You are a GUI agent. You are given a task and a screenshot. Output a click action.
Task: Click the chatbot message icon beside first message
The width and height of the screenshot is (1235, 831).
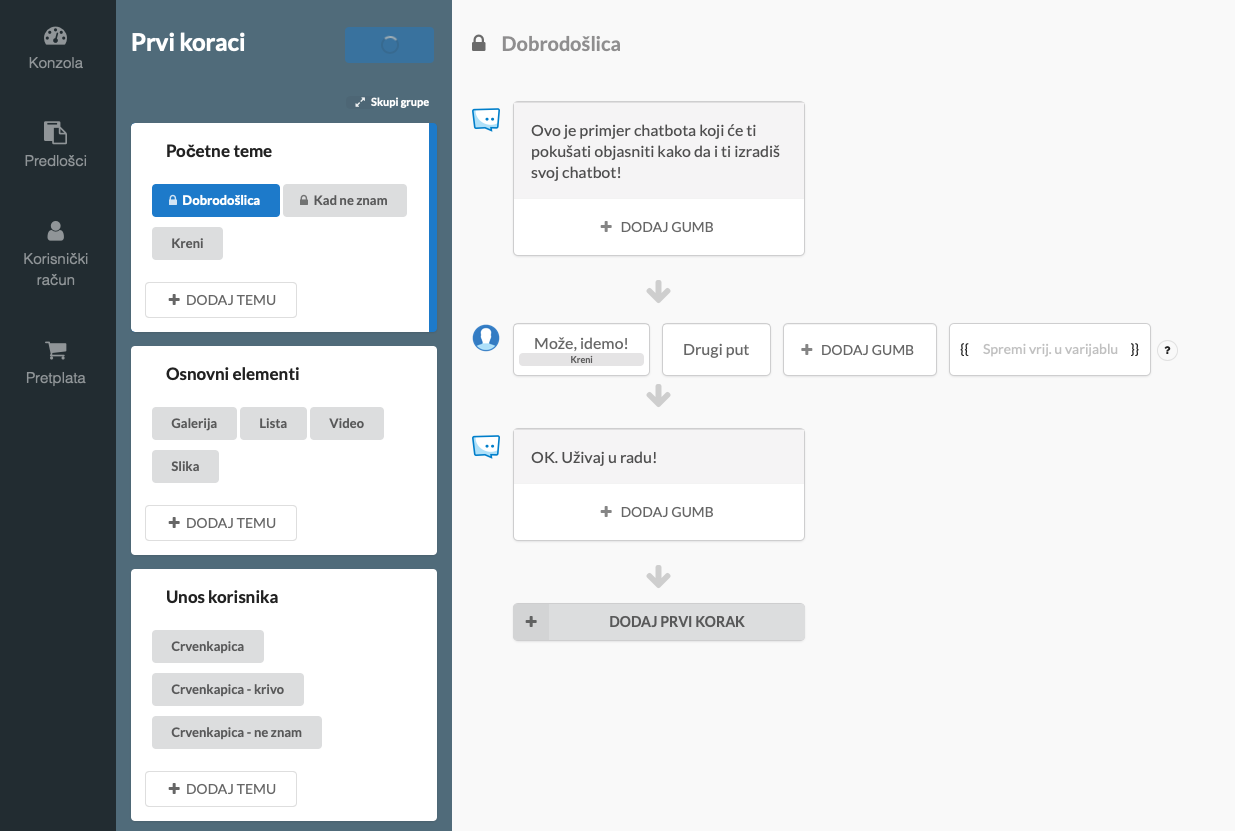486,120
